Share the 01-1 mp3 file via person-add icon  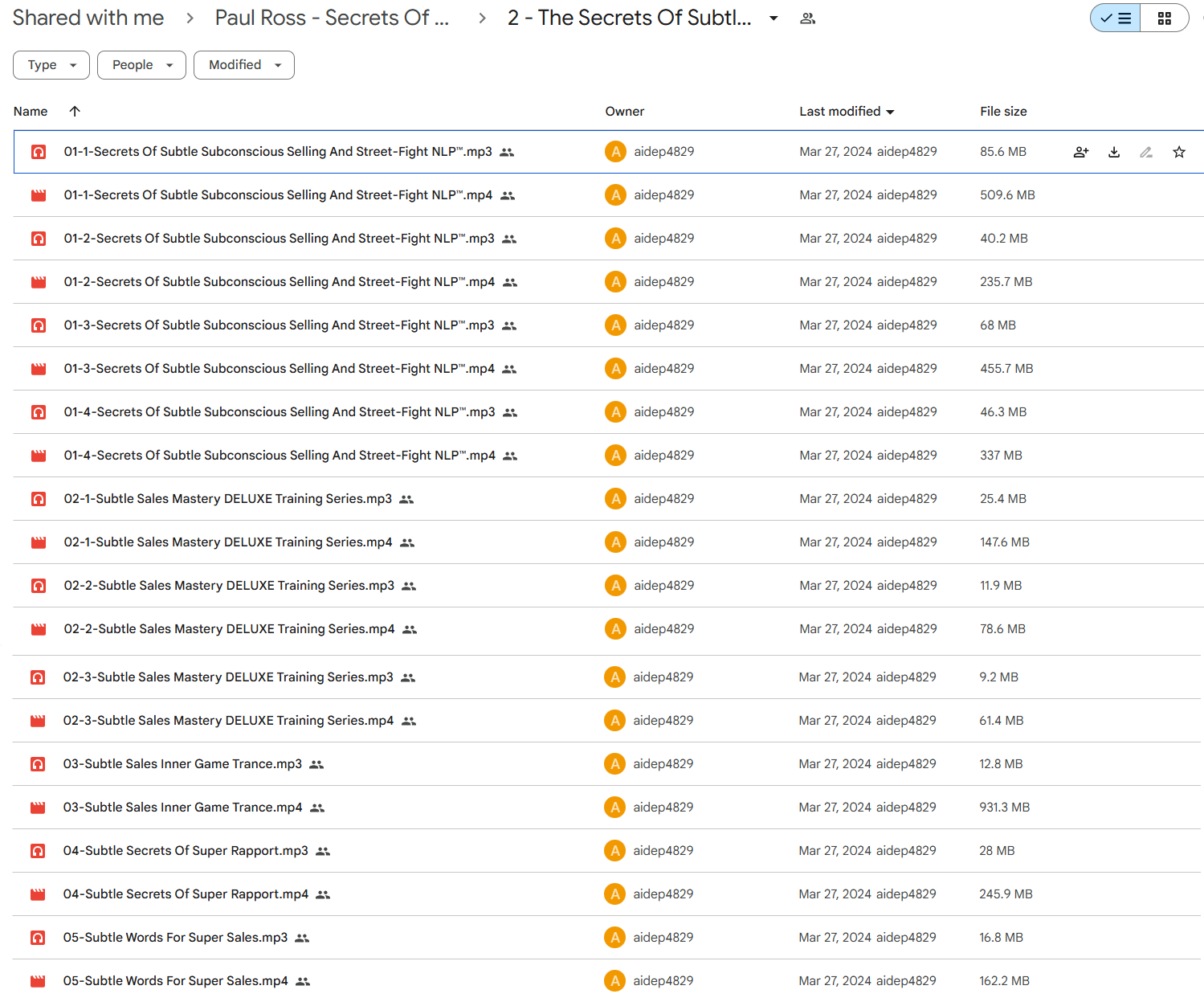tap(1081, 152)
